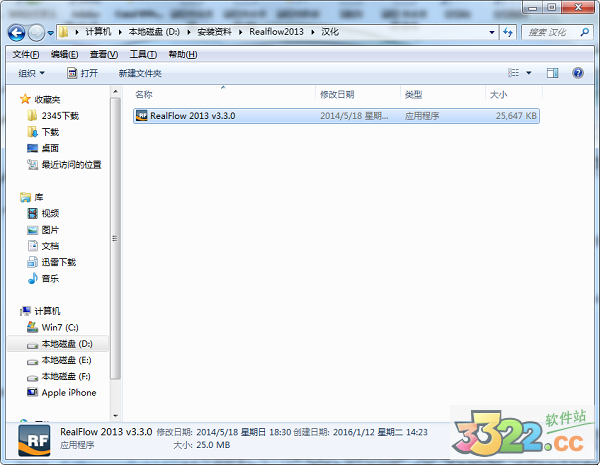
Task: Click 新建文件夹 to create a folder
Action: (140, 73)
